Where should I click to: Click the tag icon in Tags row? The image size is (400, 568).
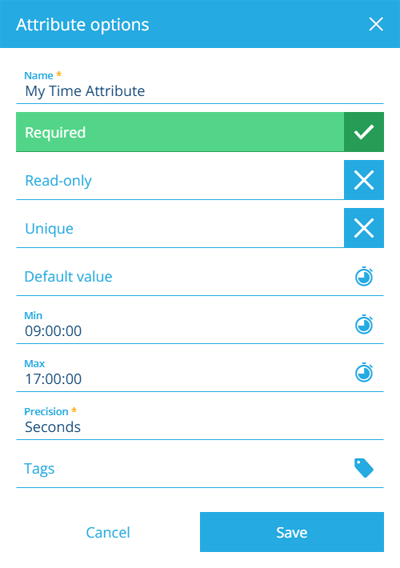364,468
